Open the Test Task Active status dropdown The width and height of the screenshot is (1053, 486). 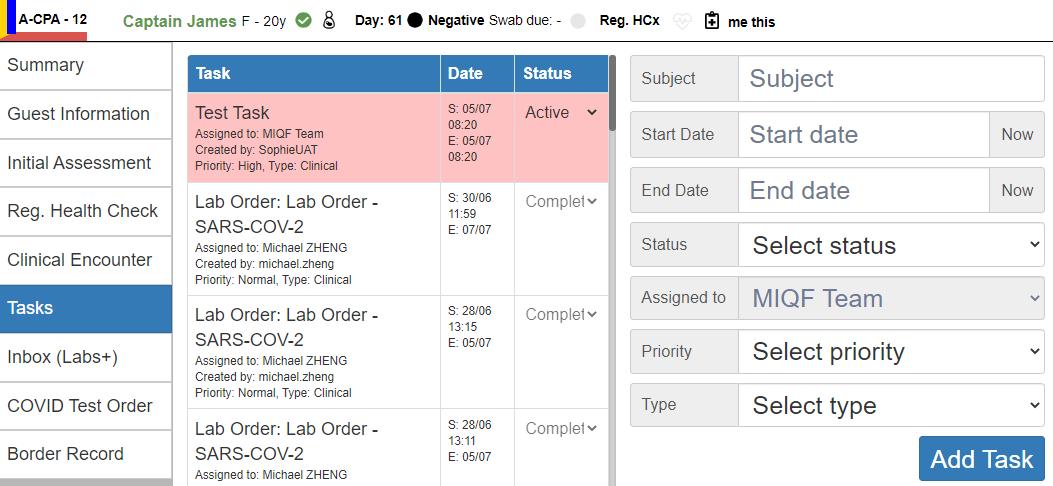click(x=561, y=113)
